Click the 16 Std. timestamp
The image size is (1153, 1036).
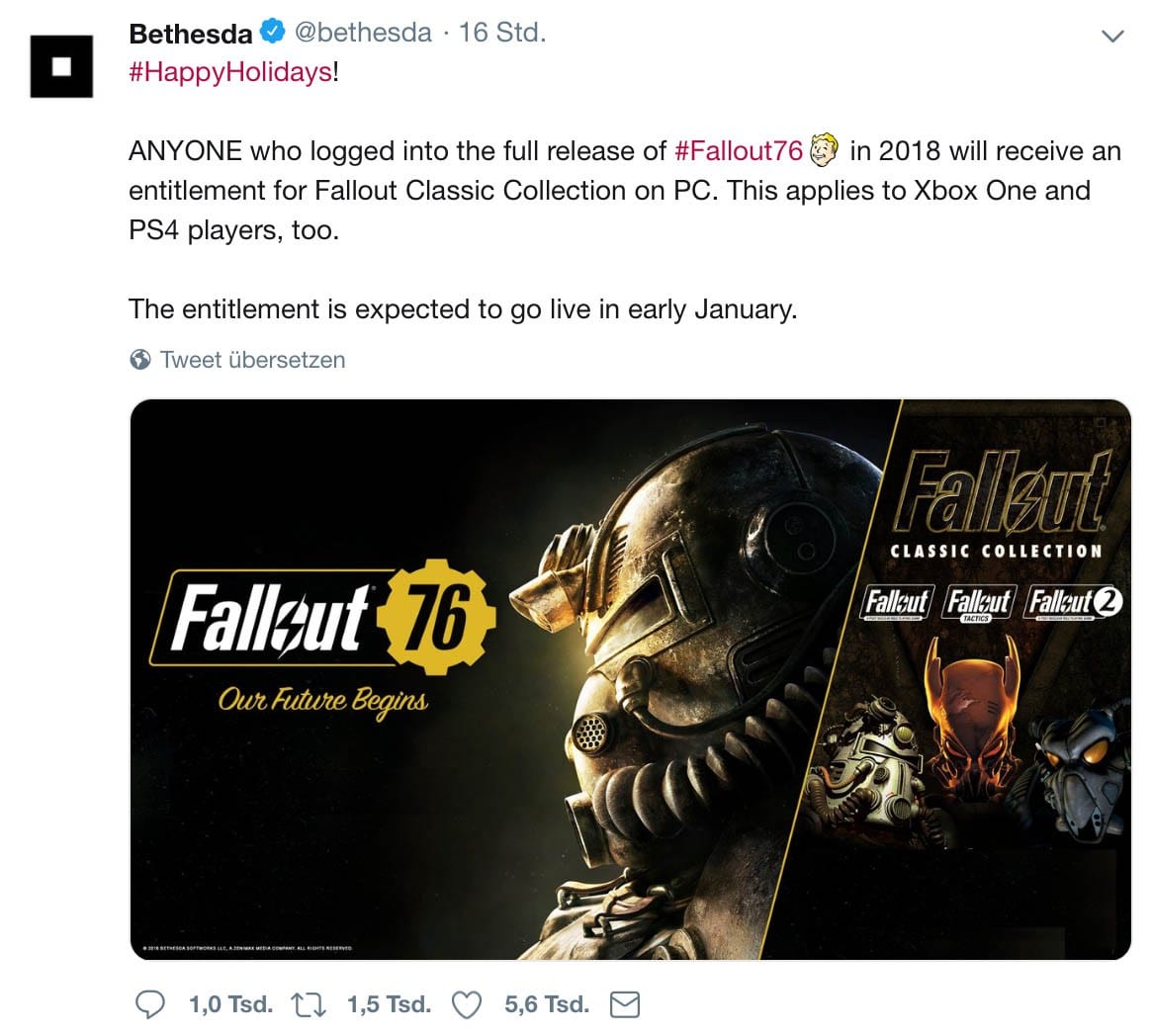coord(502,33)
